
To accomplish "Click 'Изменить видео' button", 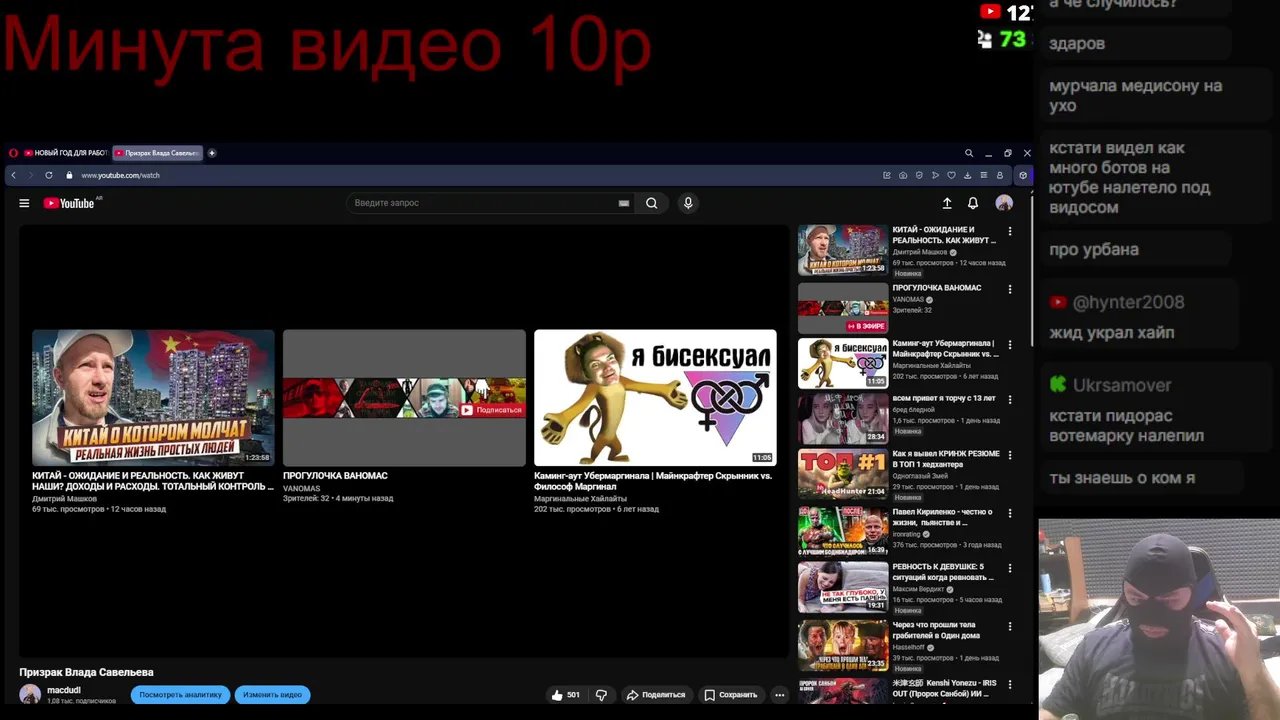I will tap(272, 695).
